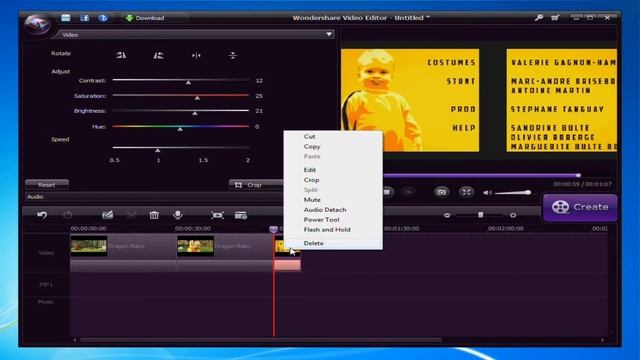
Task: Click the timeline playhead marker
Action: tap(273, 229)
